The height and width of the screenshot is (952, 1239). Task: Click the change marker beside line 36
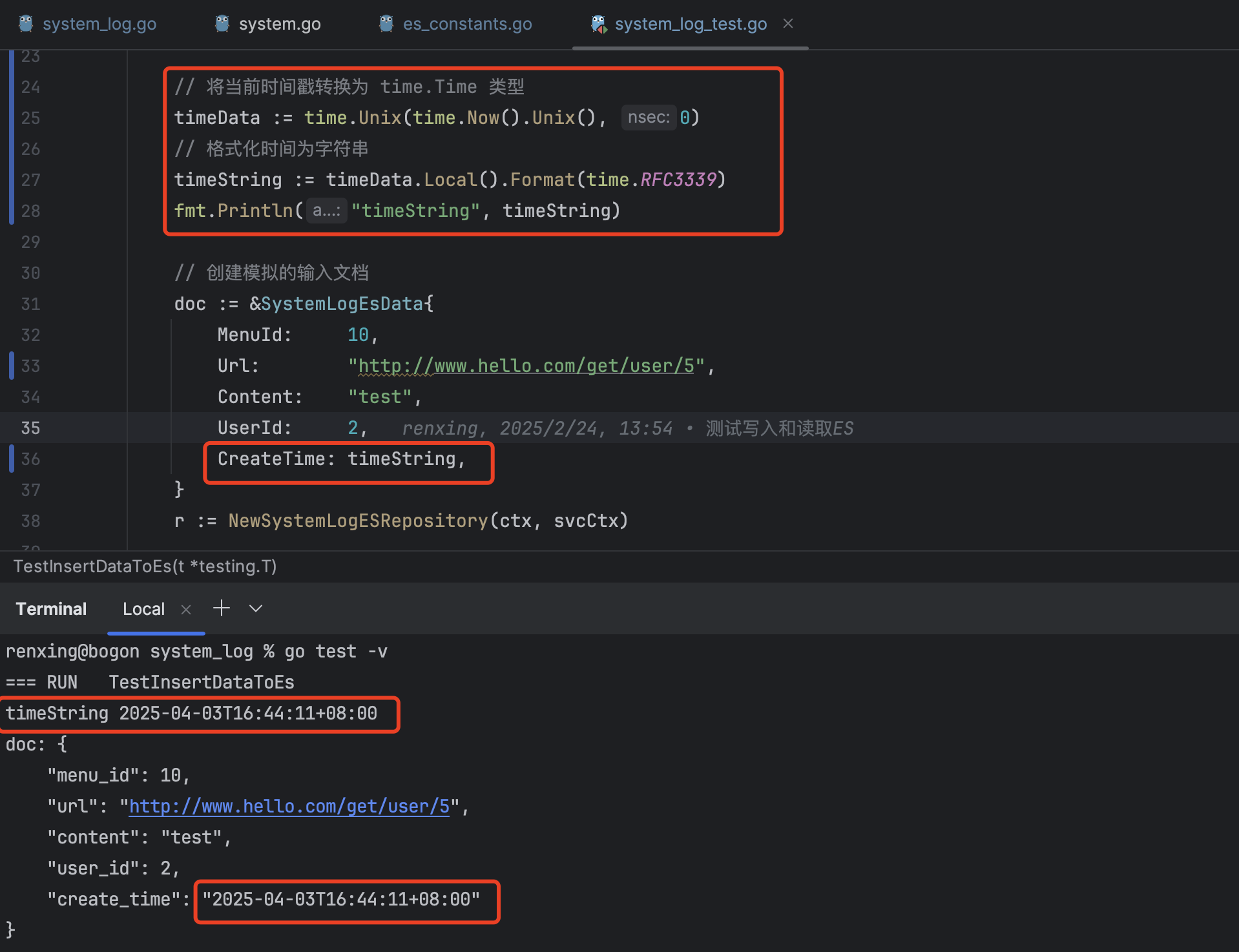click(x=12, y=459)
